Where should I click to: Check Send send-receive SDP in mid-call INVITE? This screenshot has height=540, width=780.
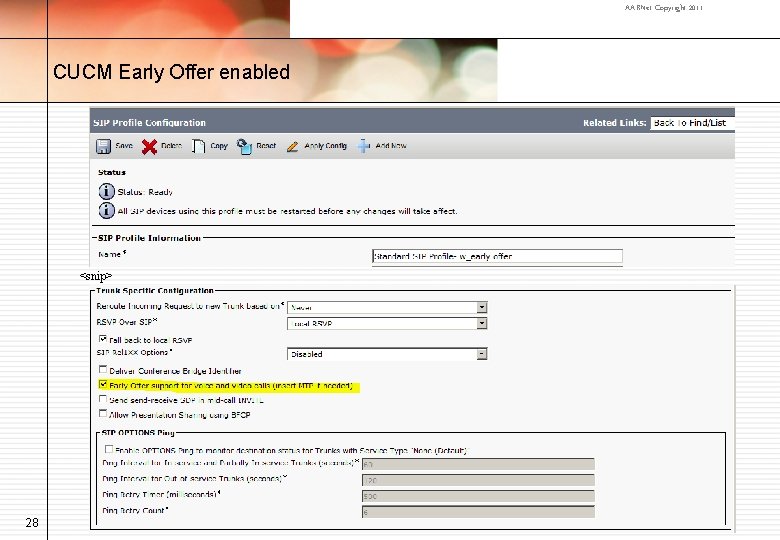point(103,399)
